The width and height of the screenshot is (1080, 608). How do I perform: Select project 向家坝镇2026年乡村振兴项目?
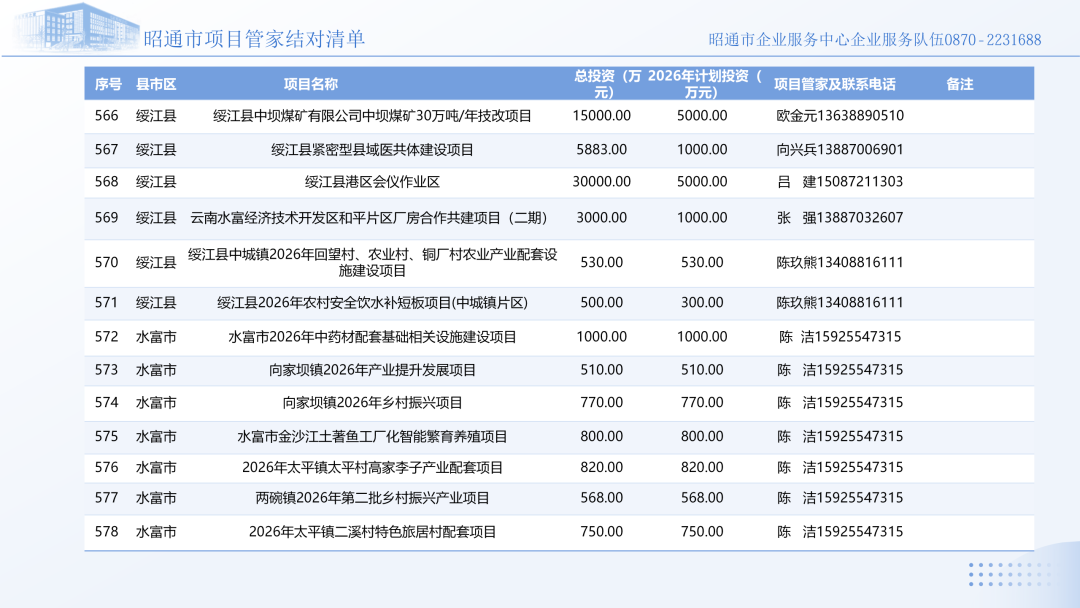pyautogui.click(x=372, y=402)
